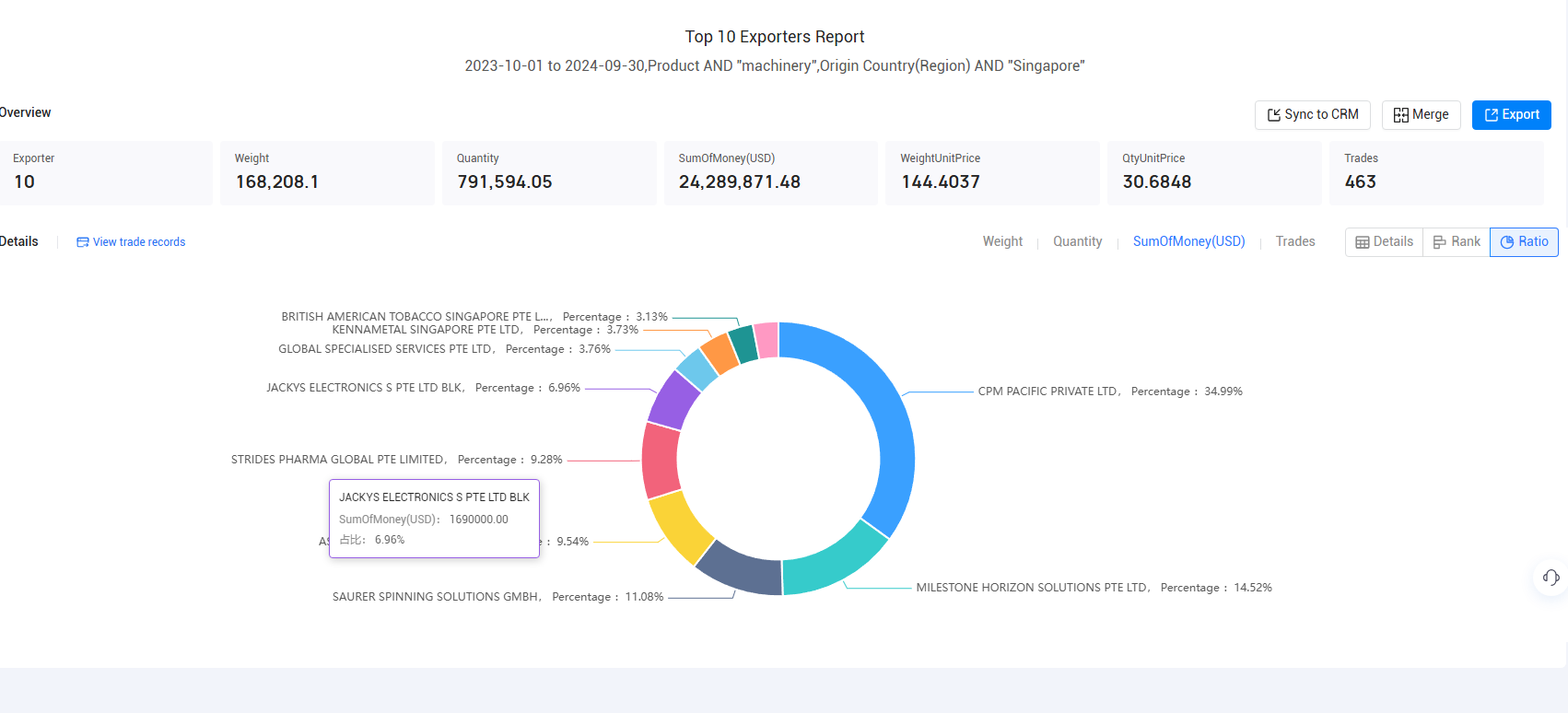Click the red Strides Pharma donut segment

coord(660,459)
